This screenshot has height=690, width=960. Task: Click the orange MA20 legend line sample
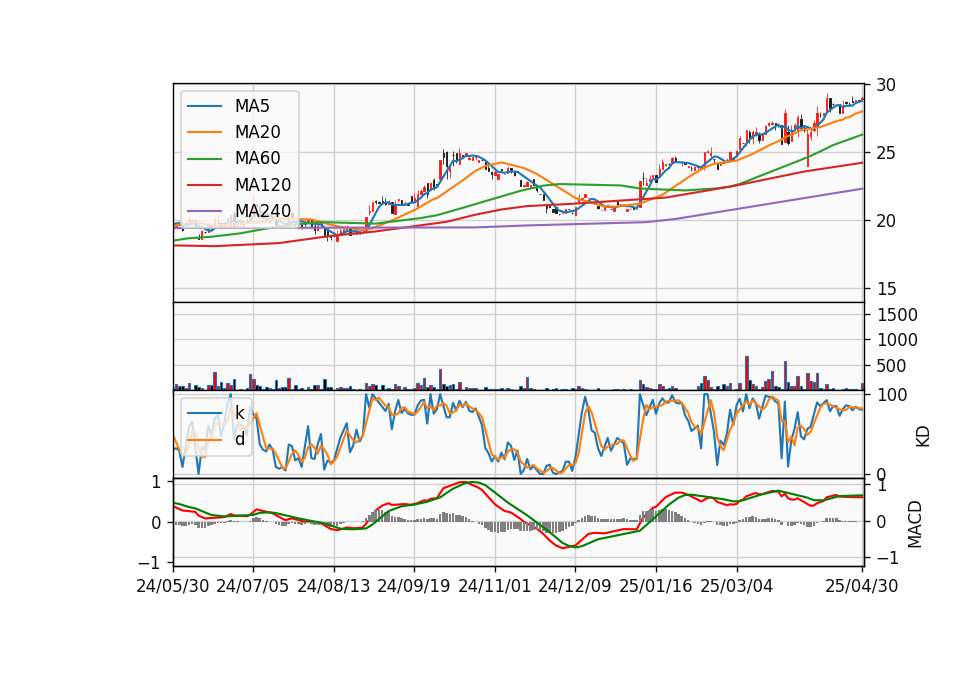[x=204, y=132]
